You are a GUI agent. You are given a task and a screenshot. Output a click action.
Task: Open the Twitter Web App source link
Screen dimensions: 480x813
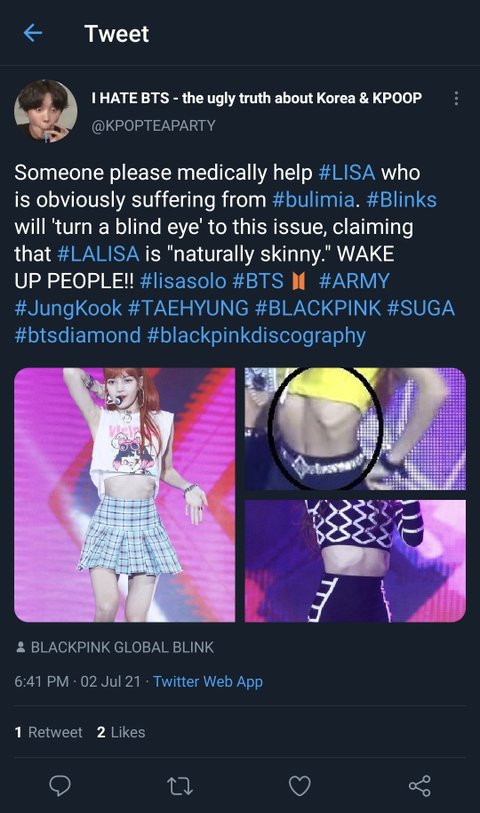[x=208, y=681]
